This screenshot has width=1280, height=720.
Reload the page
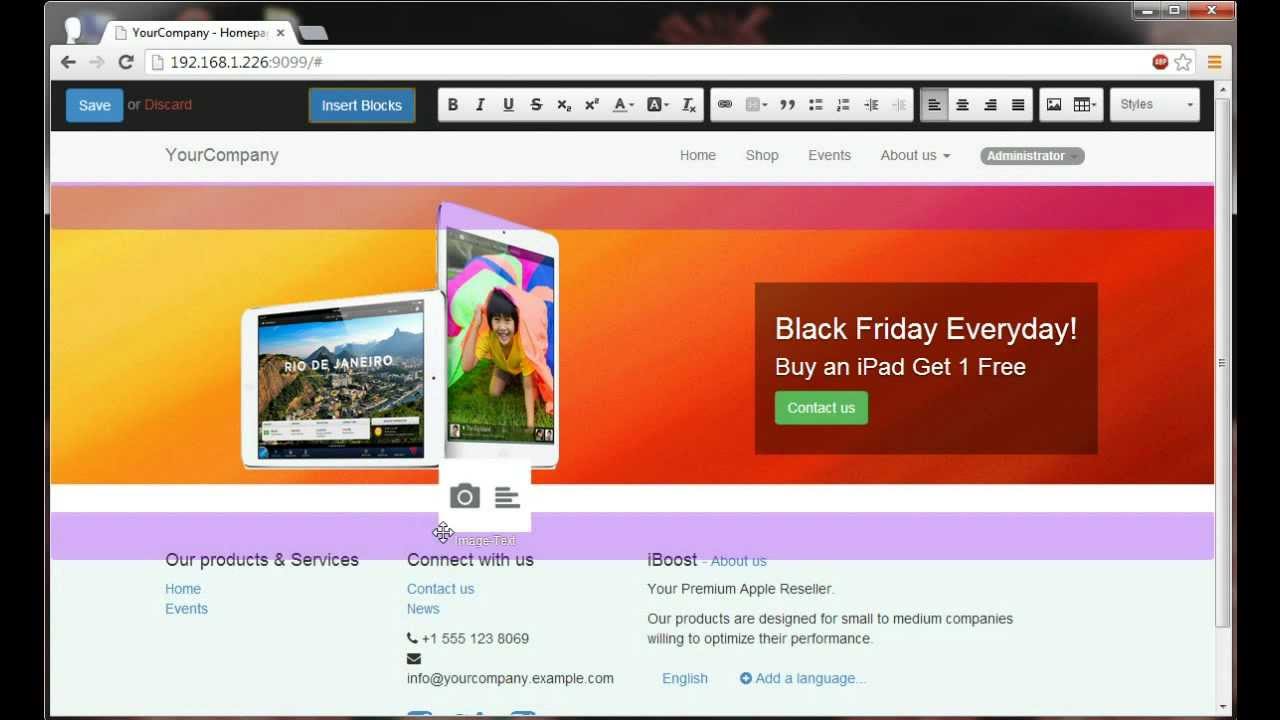pos(126,62)
